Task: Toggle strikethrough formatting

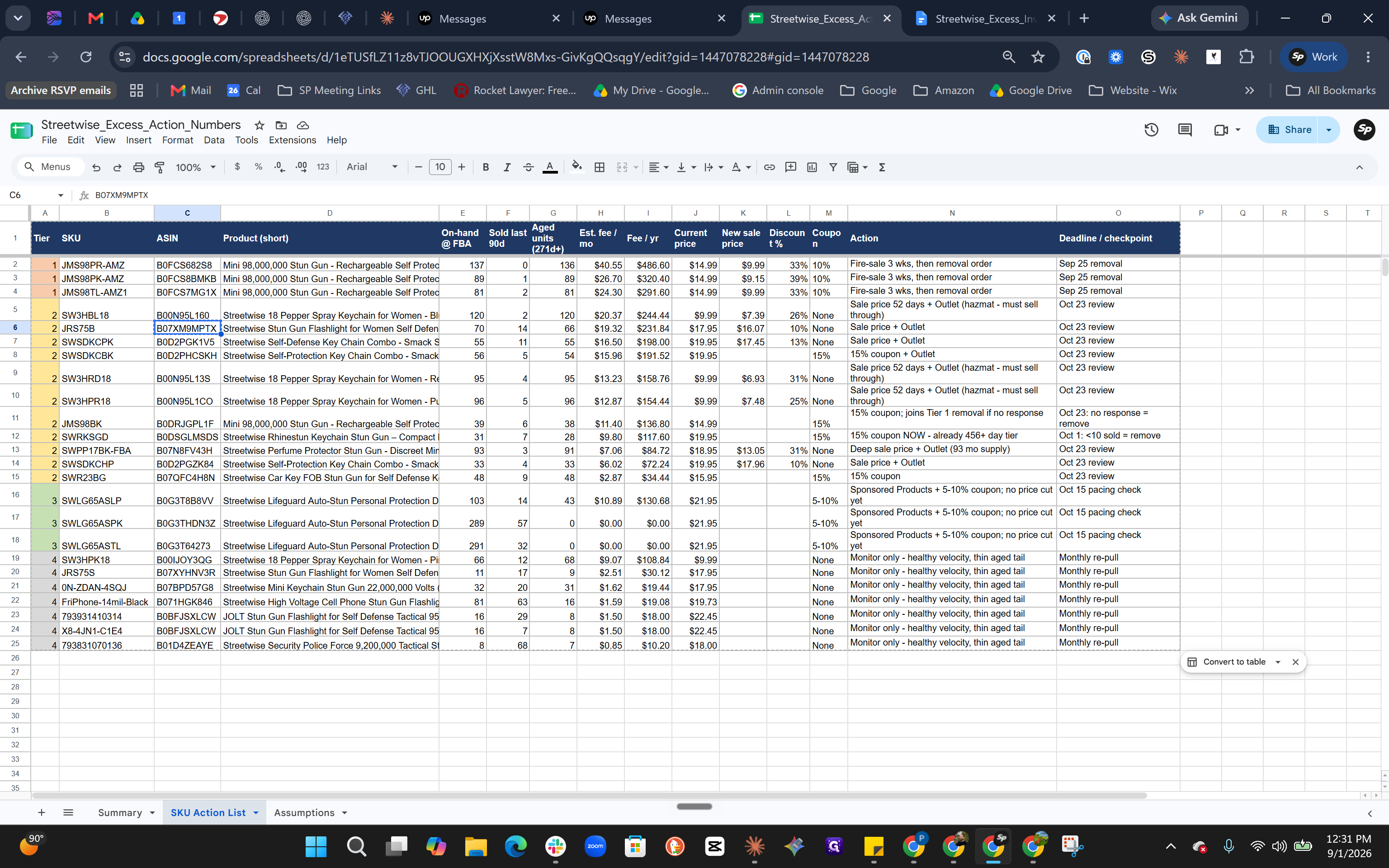Action: pyautogui.click(x=528, y=167)
